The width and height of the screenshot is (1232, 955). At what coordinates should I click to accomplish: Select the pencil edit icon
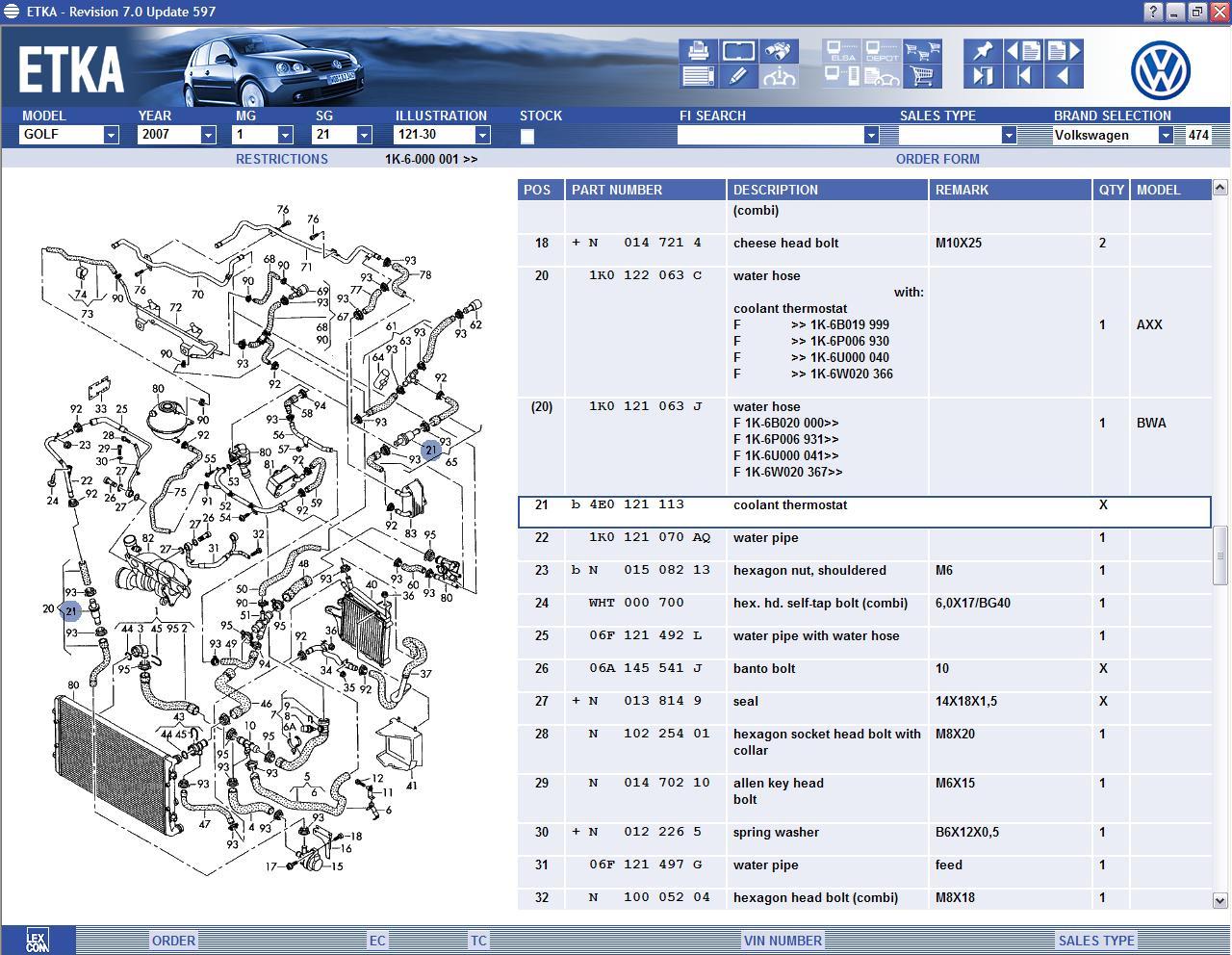[x=738, y=77]
